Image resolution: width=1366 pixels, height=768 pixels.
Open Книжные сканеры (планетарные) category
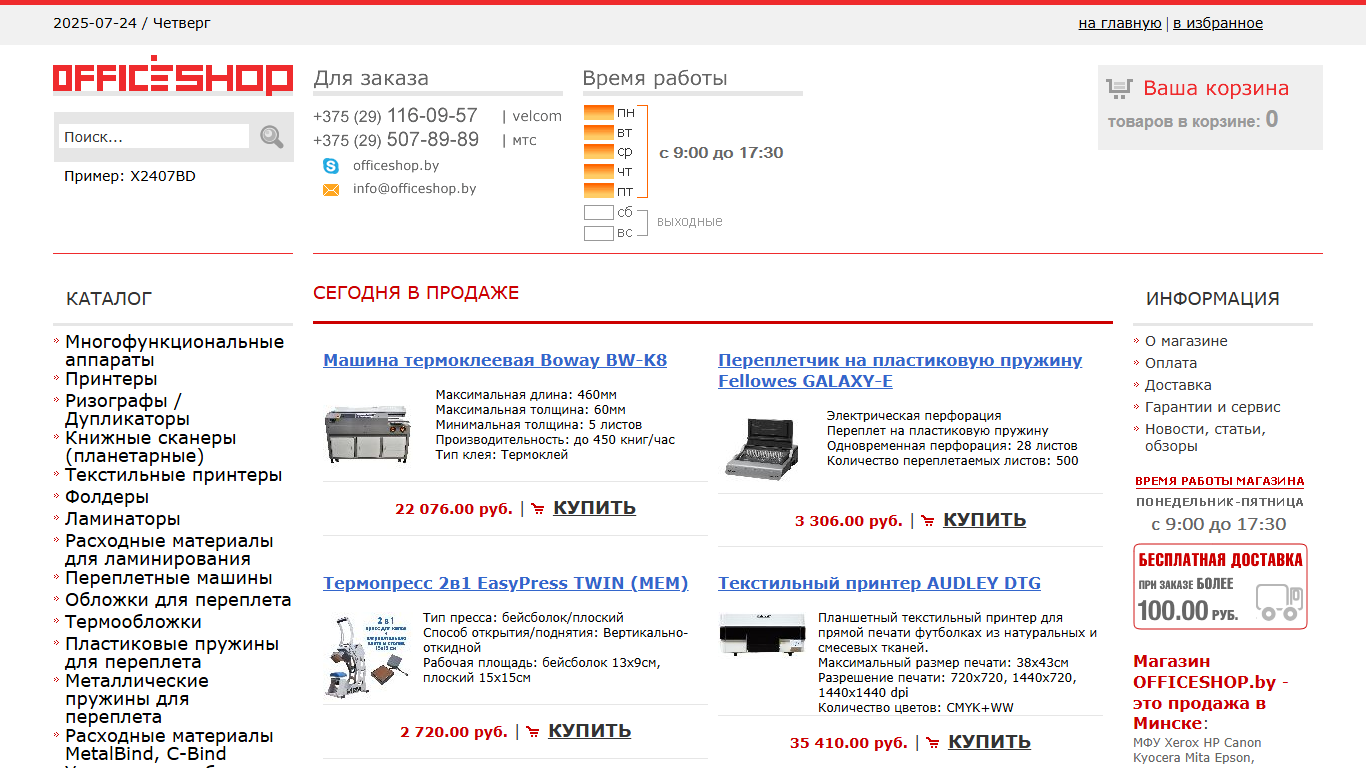tap(151, 447)
